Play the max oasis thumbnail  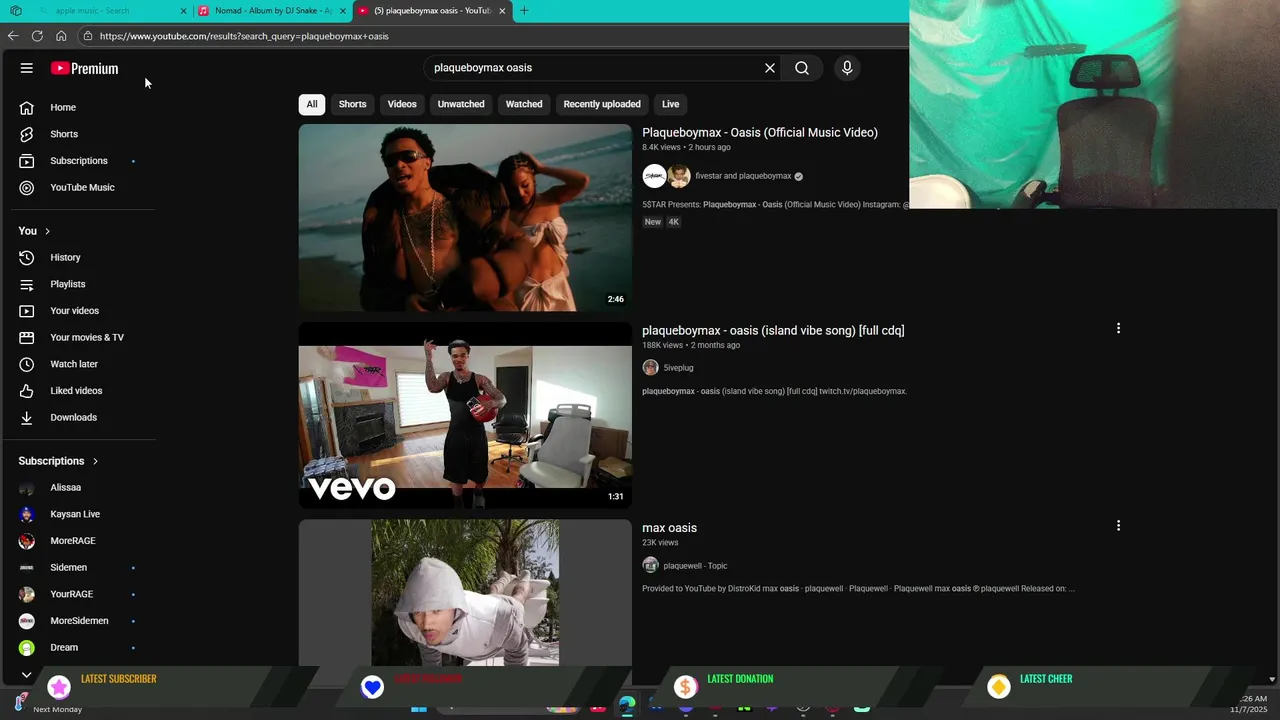465,592
